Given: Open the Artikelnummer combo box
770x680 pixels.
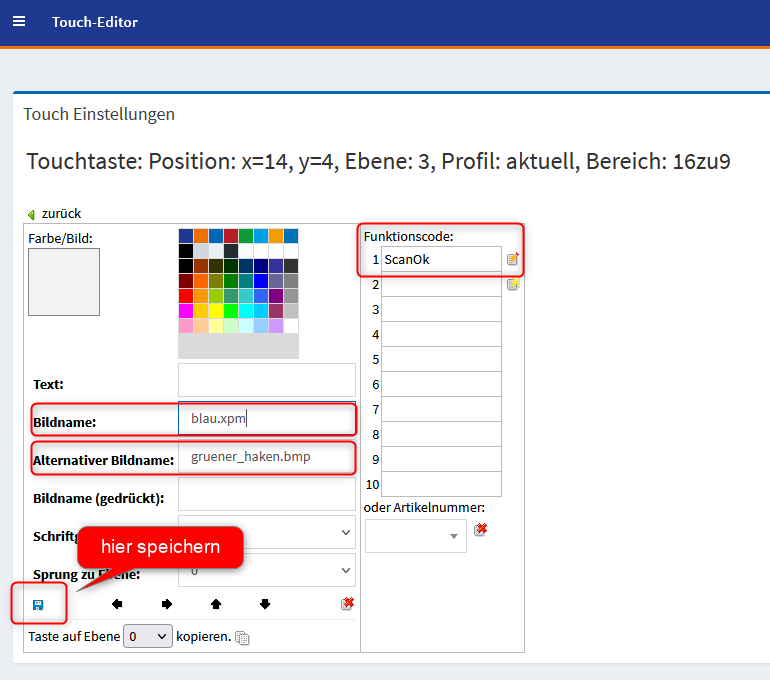Looking at the screenshot, I should click(415, 536).
